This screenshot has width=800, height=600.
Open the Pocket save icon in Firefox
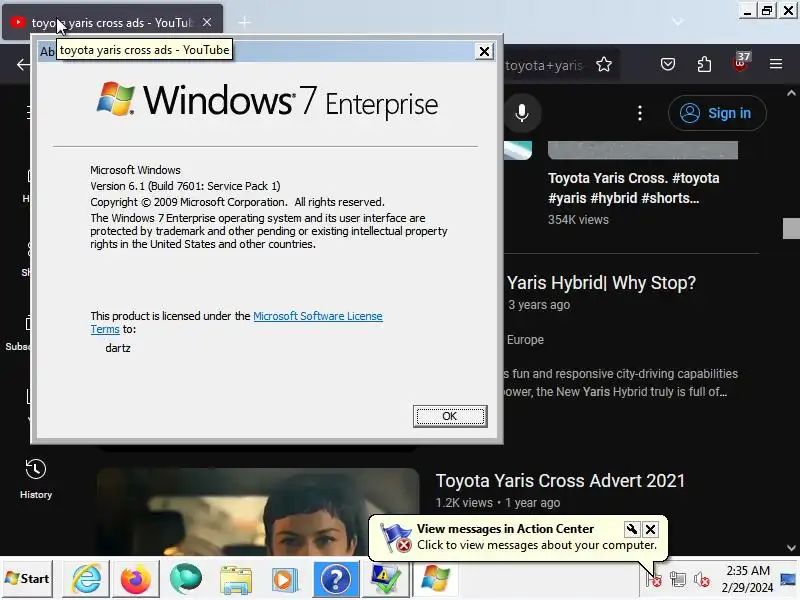[x=668, y=64]
